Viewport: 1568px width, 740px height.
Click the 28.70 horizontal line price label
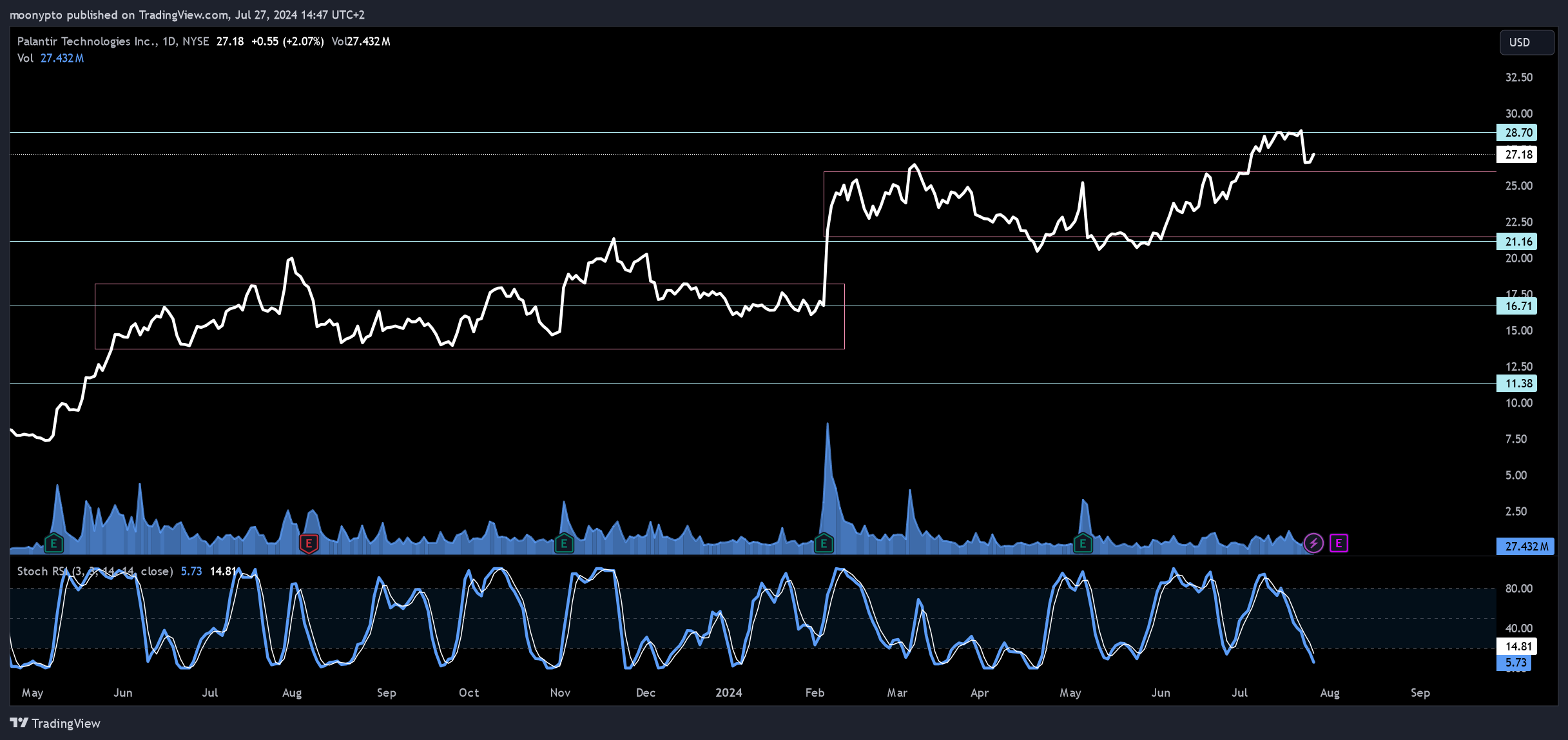[x=1516, y=133]
